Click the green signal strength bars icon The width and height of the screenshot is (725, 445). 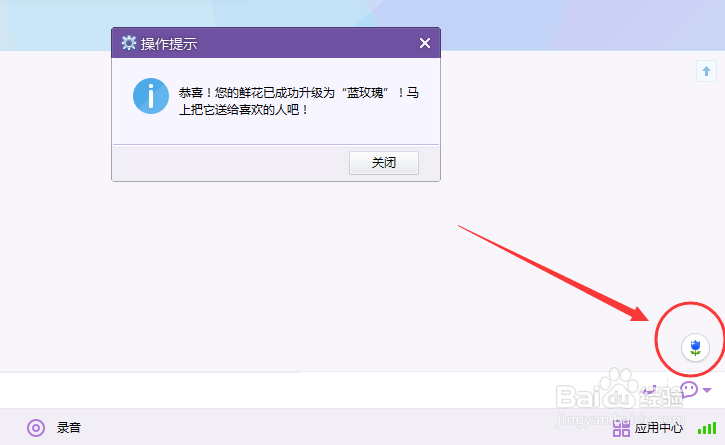click(707, 428)
